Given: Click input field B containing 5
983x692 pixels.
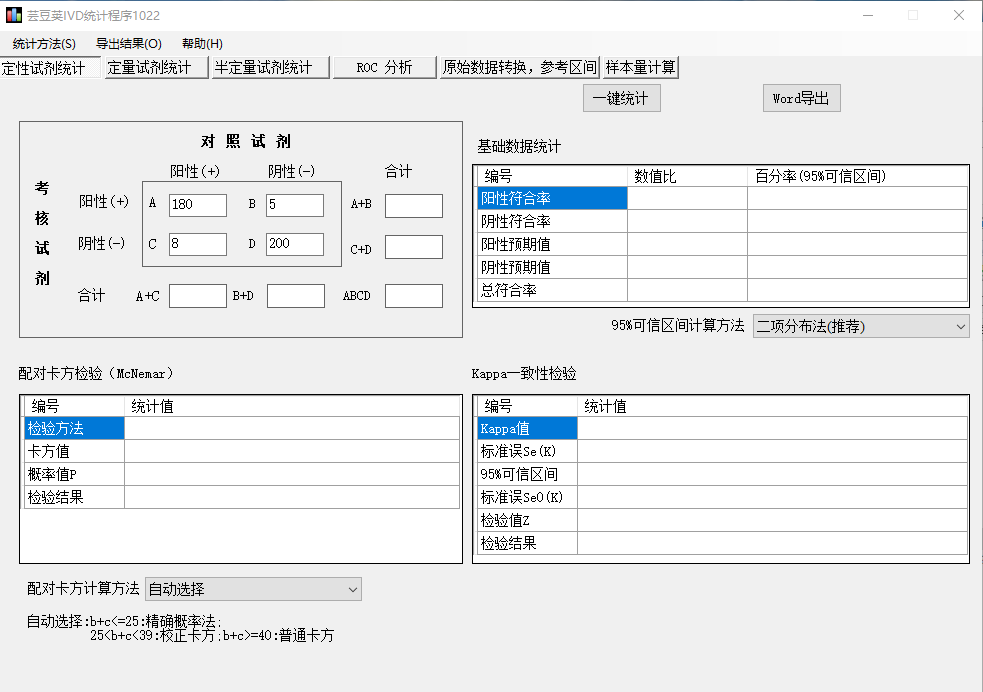Looking at the screenshot, I should pos(294,205).
